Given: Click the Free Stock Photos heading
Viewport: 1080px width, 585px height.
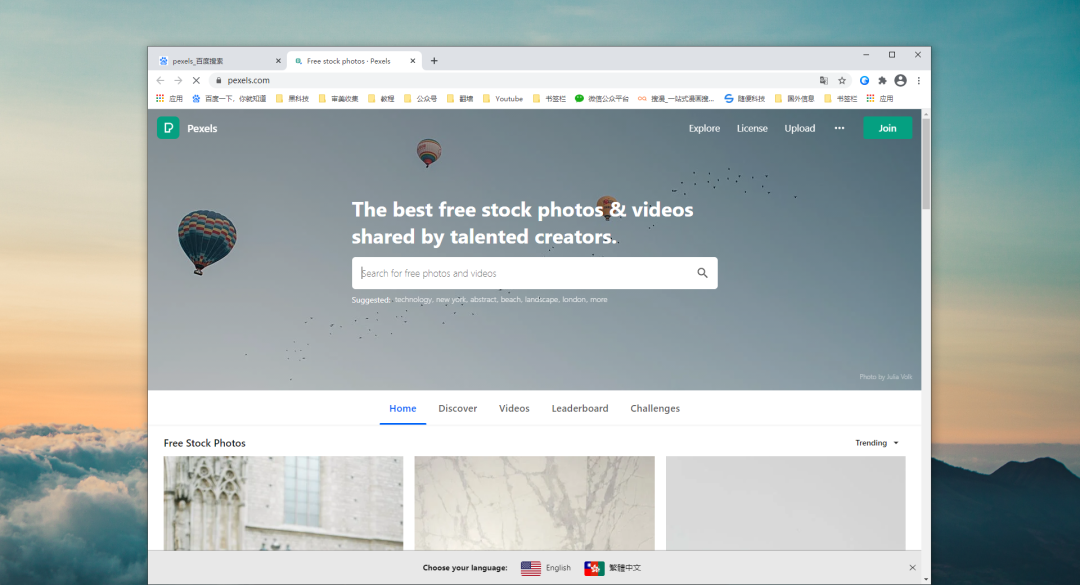Looking at the screenshot, I should click(205, 443).
